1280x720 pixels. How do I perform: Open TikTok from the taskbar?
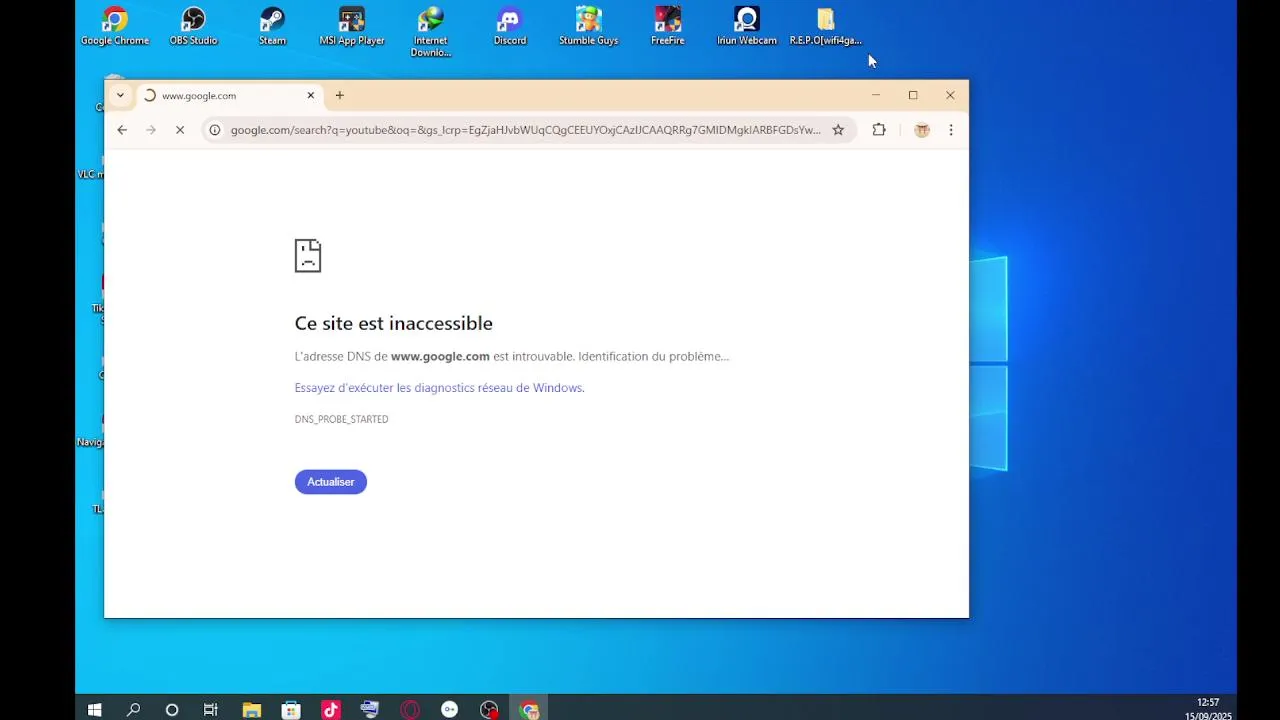[331, 710]
